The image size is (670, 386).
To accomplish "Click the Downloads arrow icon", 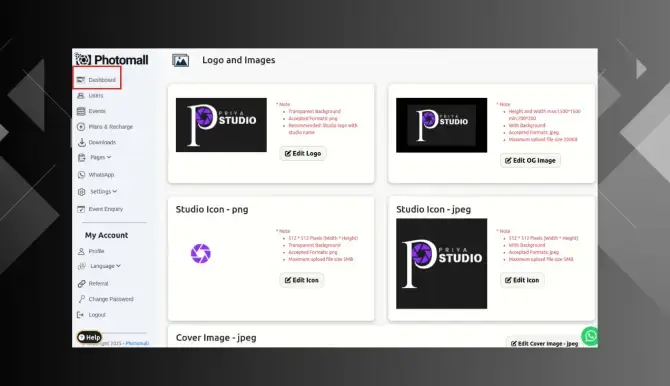I will coord(81,142).
